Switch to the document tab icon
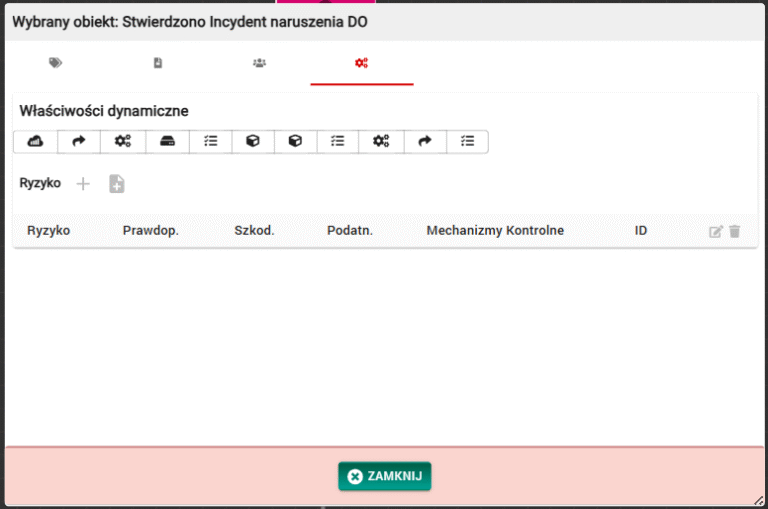768x509 pixels. (157, 63)
